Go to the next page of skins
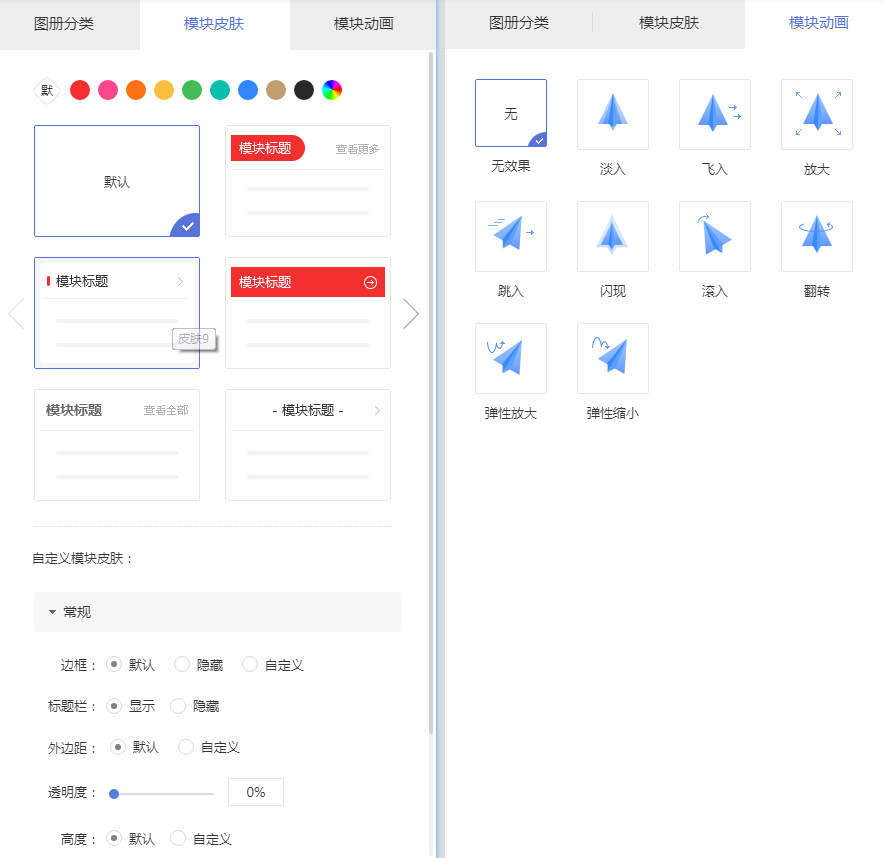The height and width of the screenshot is (858, 884). [x=411, y=313]
